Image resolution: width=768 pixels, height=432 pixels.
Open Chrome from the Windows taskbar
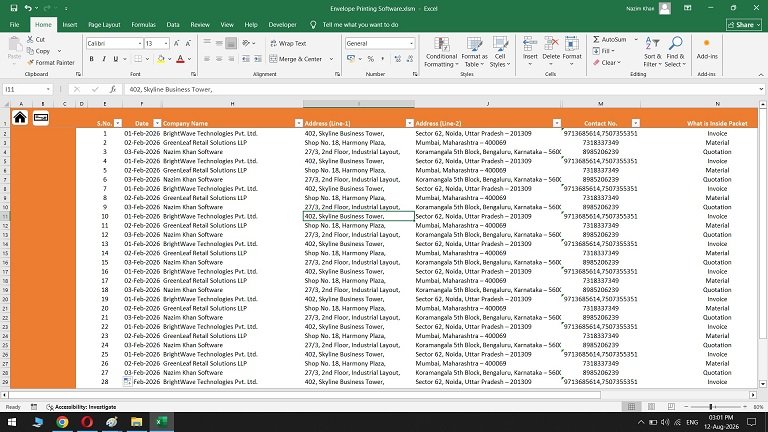pos(62,422)
